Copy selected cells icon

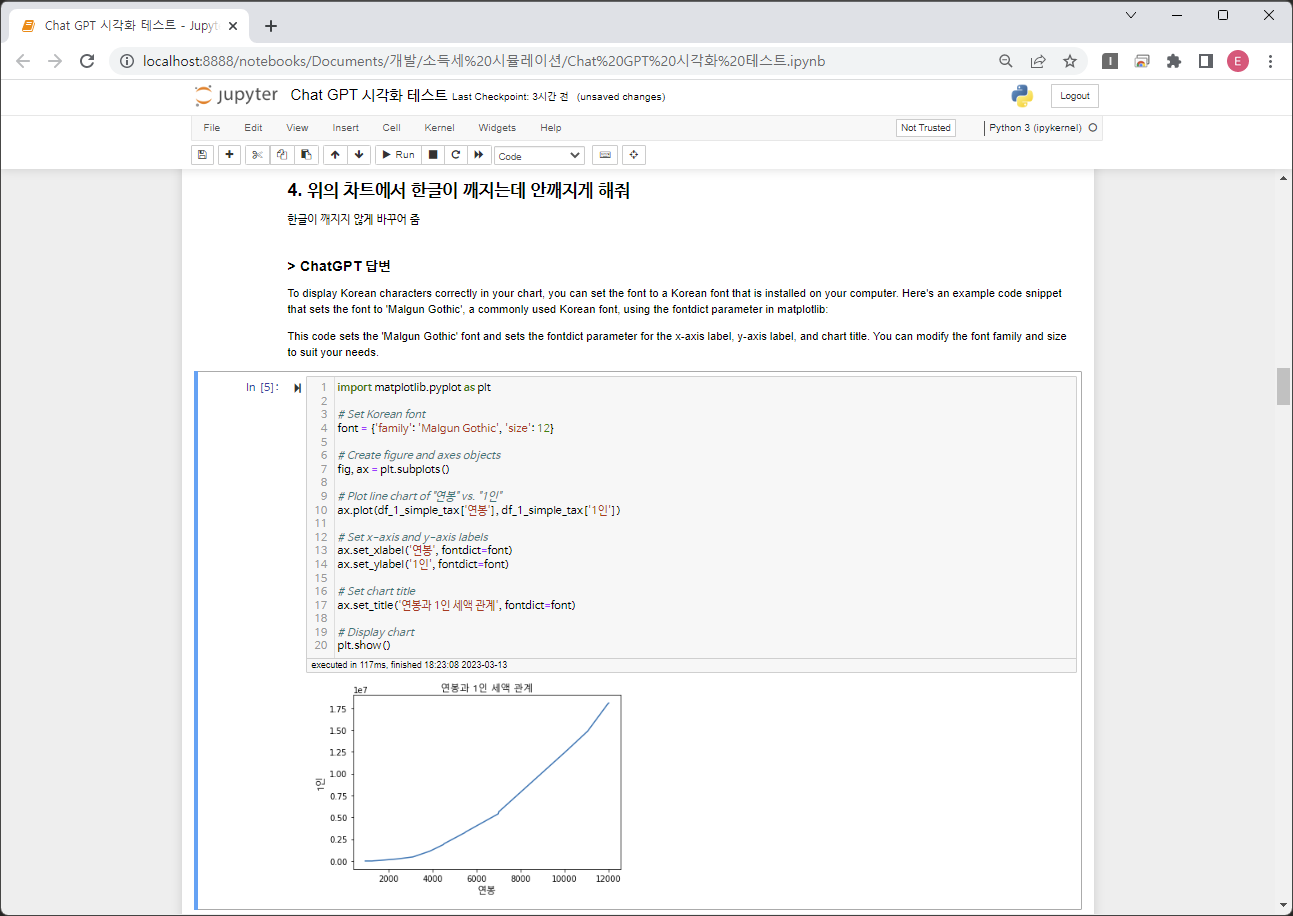[x=282, y=155]
